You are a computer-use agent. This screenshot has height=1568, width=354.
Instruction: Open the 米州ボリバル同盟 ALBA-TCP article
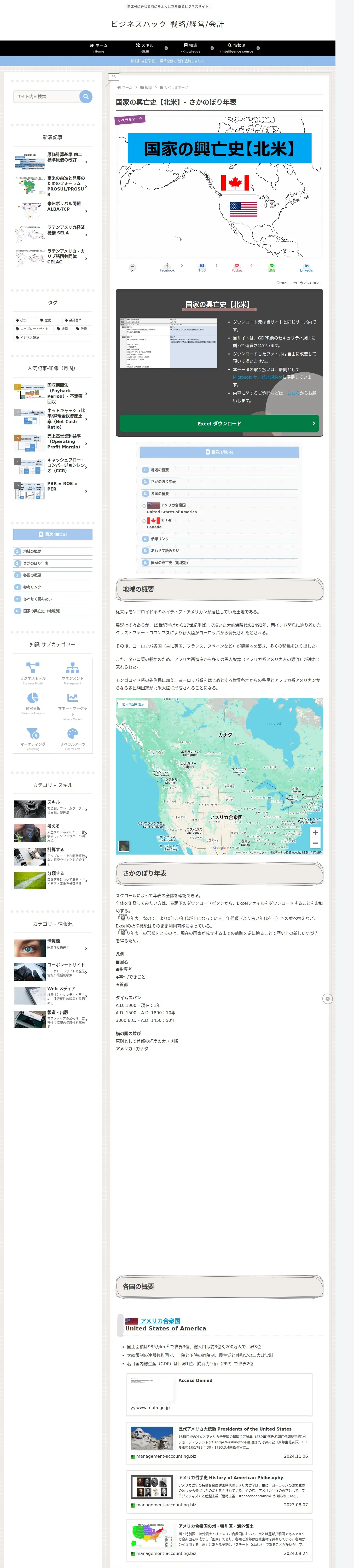click(x=53, y=211)
